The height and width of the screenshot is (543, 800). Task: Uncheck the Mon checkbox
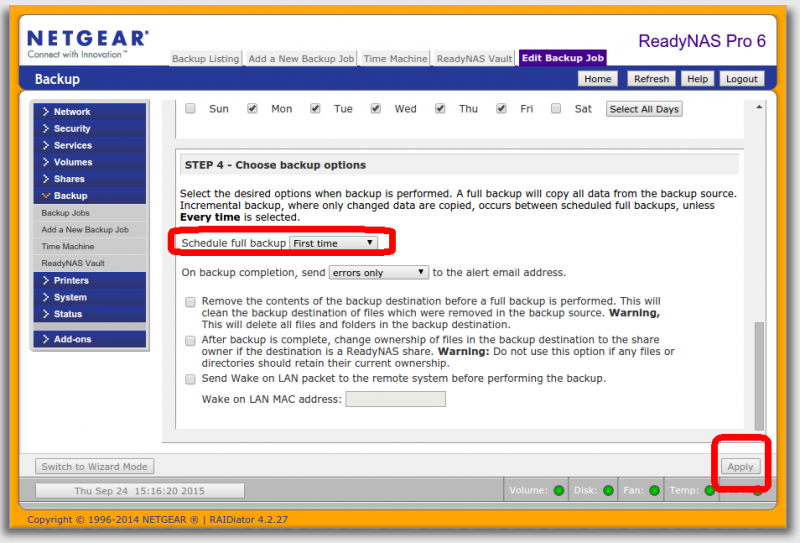tap(252, 109)
